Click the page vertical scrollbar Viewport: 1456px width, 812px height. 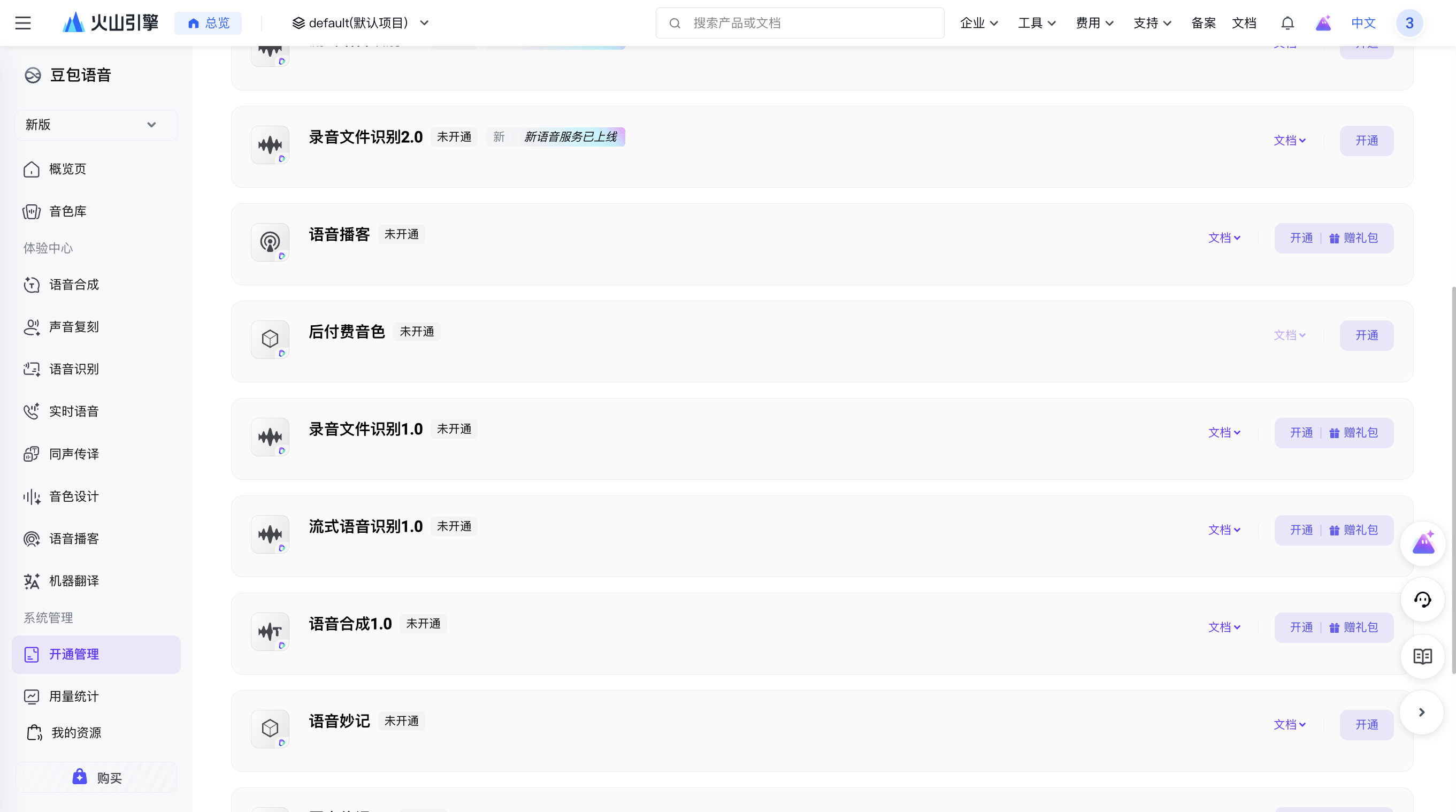tap(1453, 480)
